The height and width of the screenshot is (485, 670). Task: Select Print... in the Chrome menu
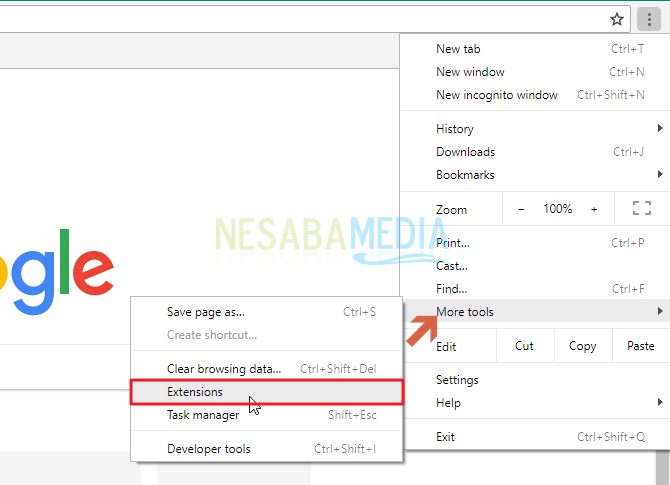tap(535, 243)
